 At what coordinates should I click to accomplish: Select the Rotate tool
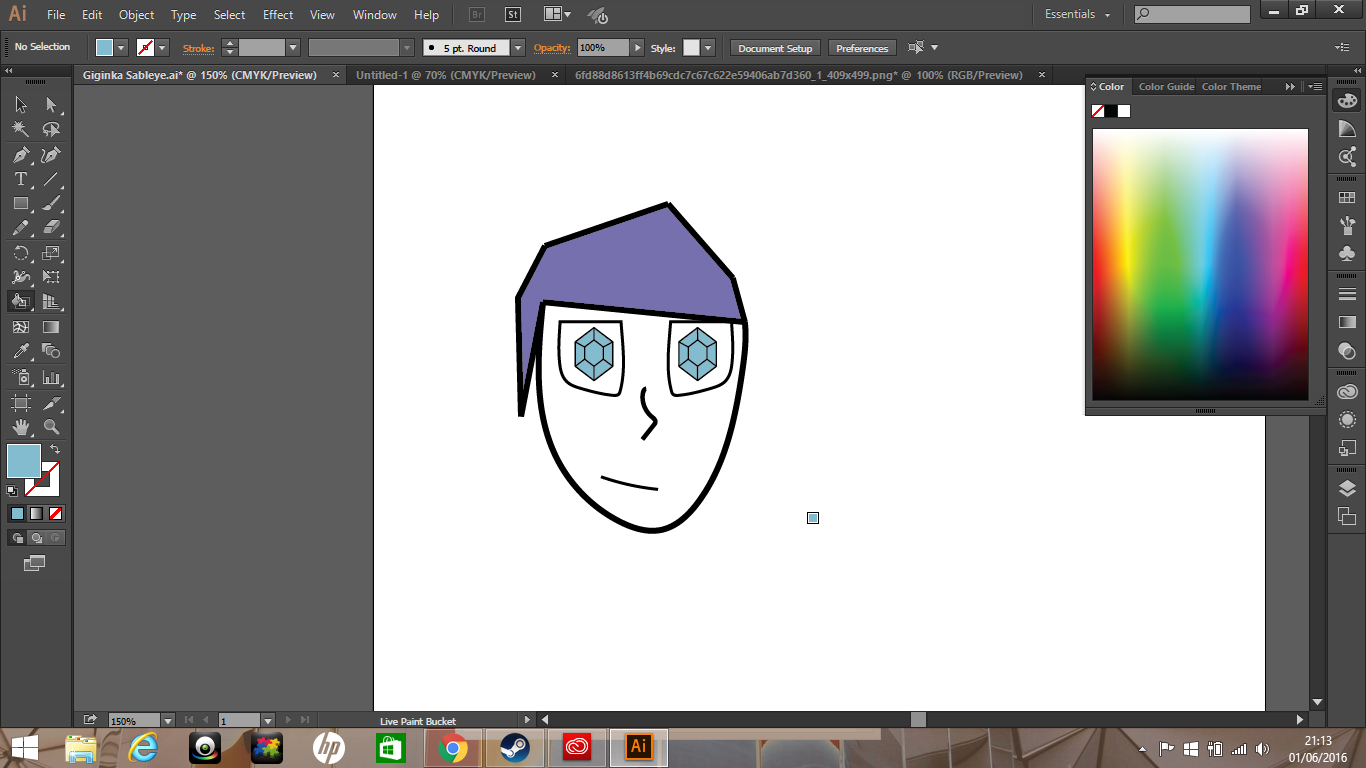click(21, 253)
